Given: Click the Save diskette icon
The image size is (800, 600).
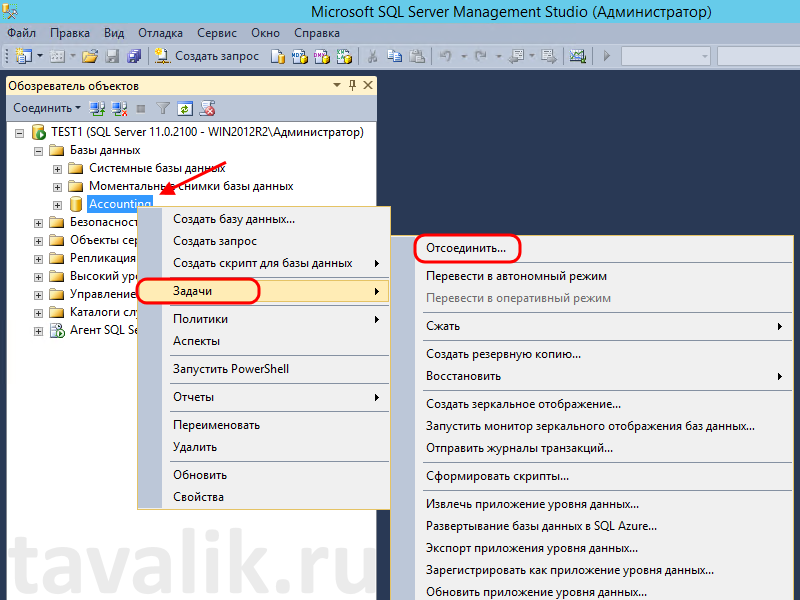Looking at the screenshot, I should [x=112, y=56].
